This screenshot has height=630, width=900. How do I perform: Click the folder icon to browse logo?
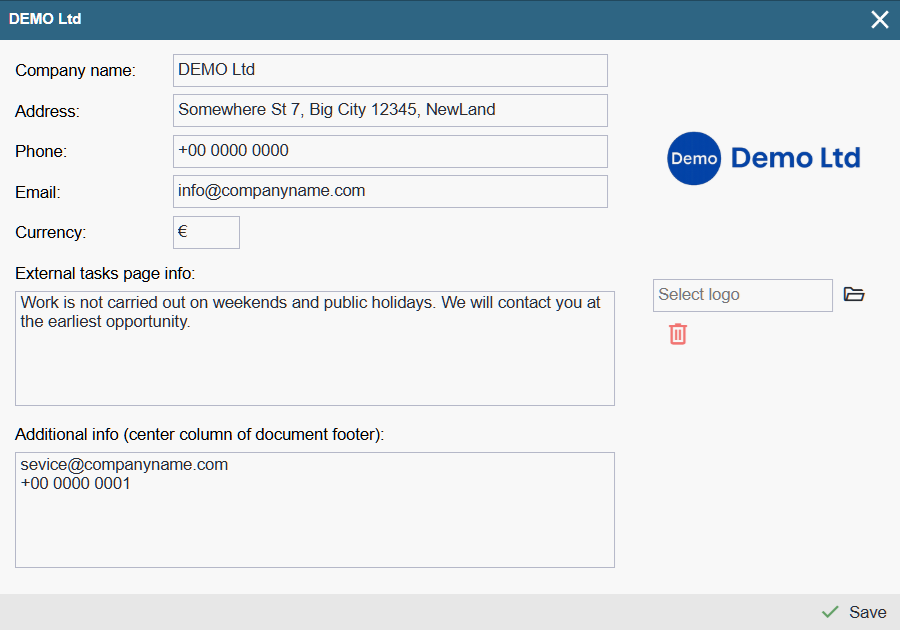(x=853, y=294)
